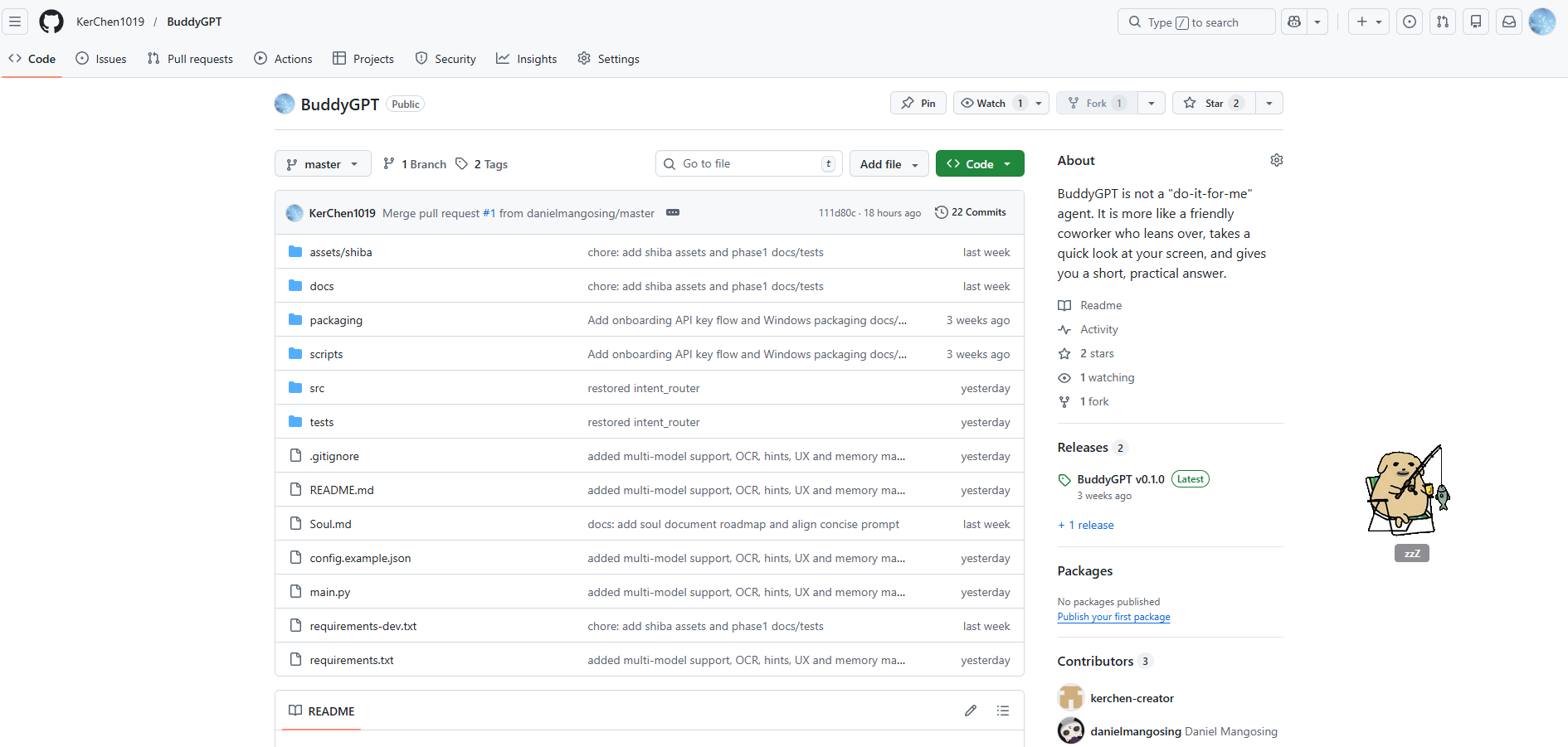Expand the Star lists dropdown arrow
This screenshot has height=747, width=1568.
[1269, 103]
